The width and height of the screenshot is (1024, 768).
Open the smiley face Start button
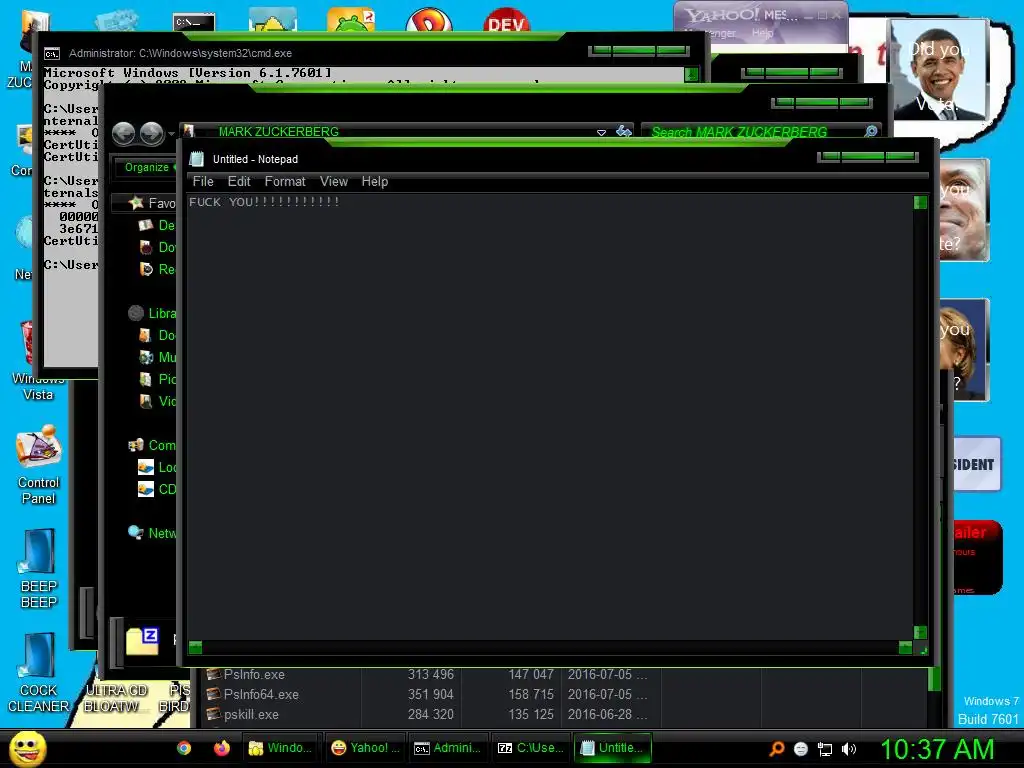[27, 748]
